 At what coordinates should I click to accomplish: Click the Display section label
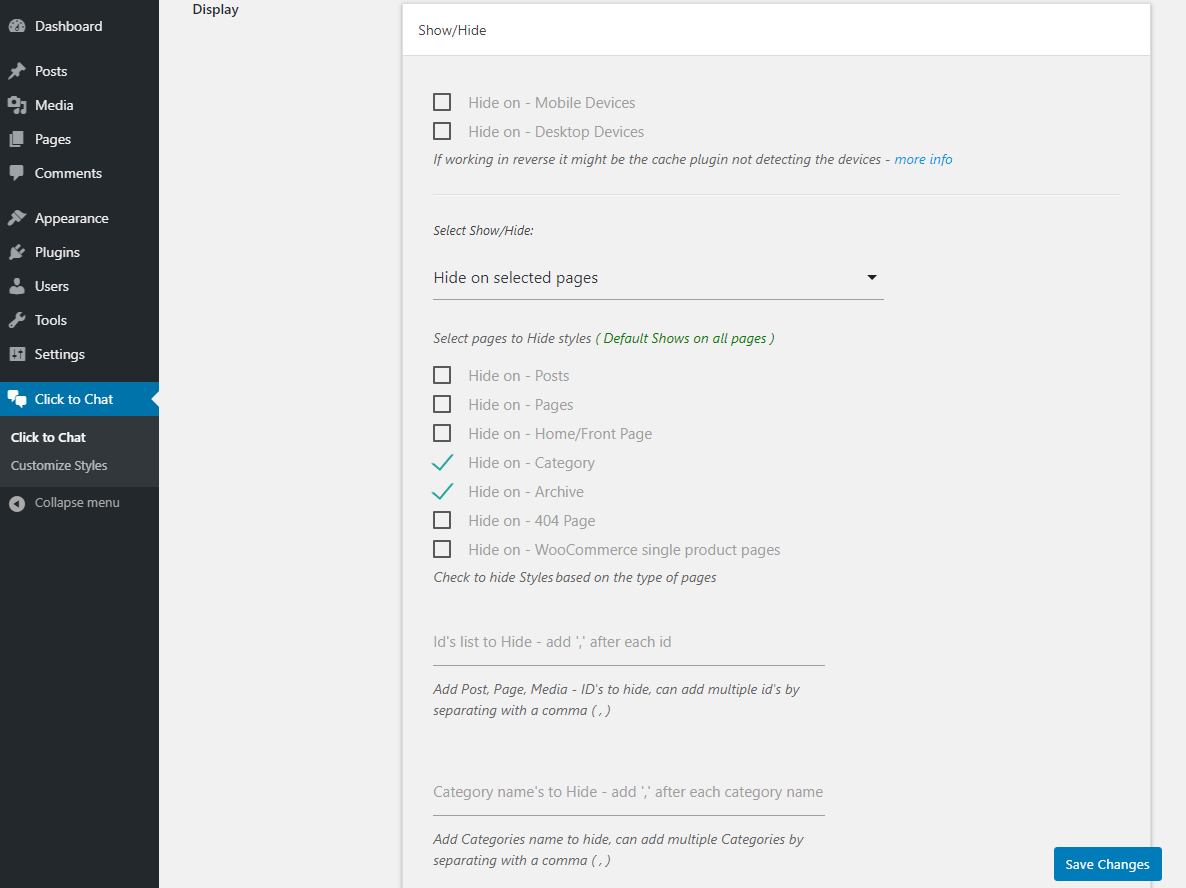pos(216,9)
